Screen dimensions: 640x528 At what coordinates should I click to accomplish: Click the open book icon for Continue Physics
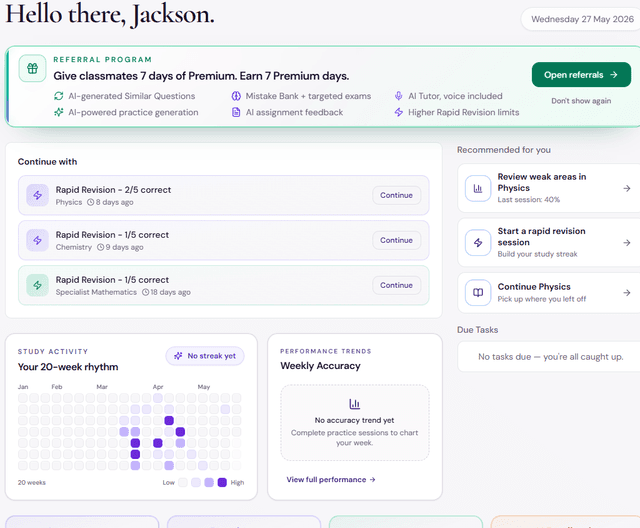click(x=478, y=293)
